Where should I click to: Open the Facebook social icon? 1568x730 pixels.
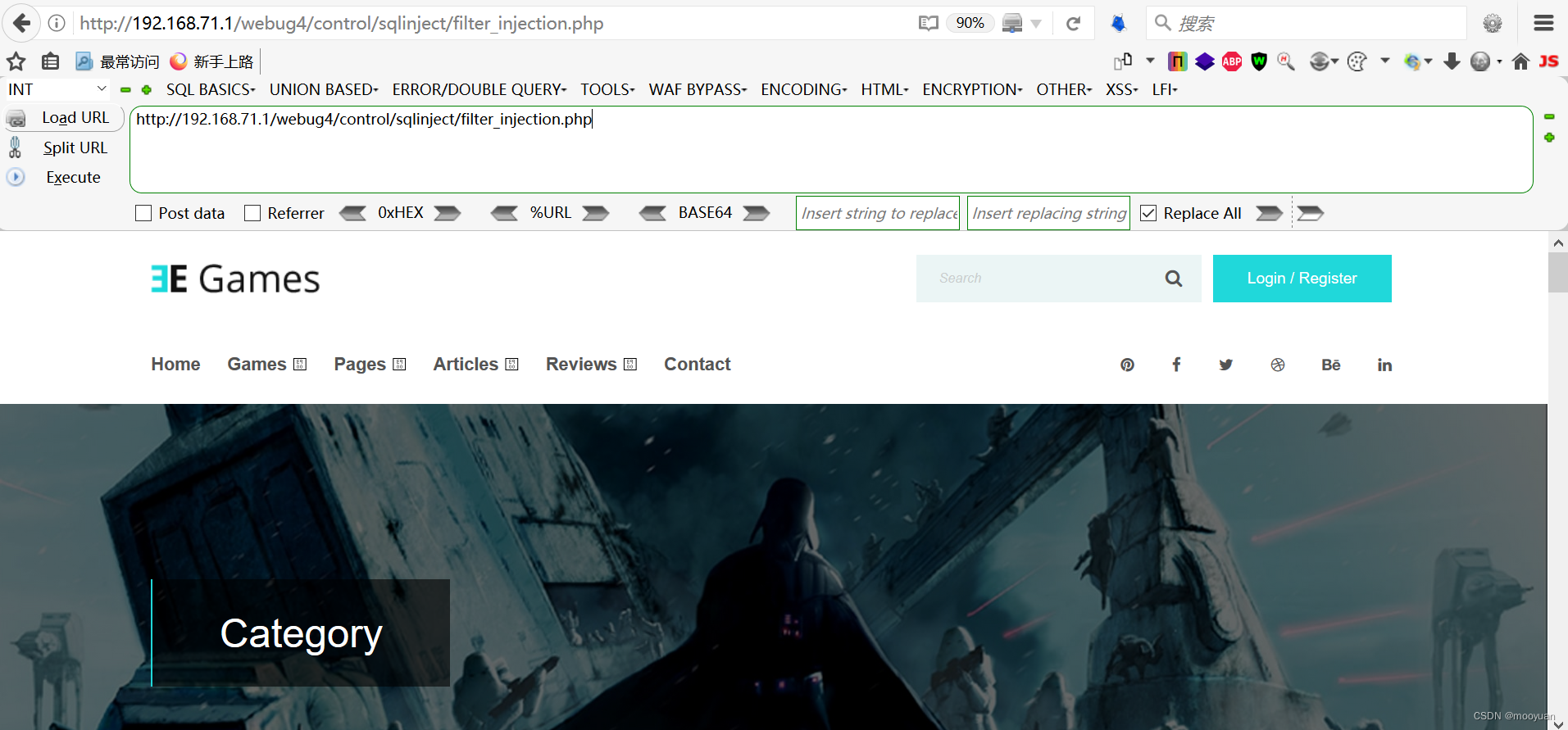click(1176, 365)
